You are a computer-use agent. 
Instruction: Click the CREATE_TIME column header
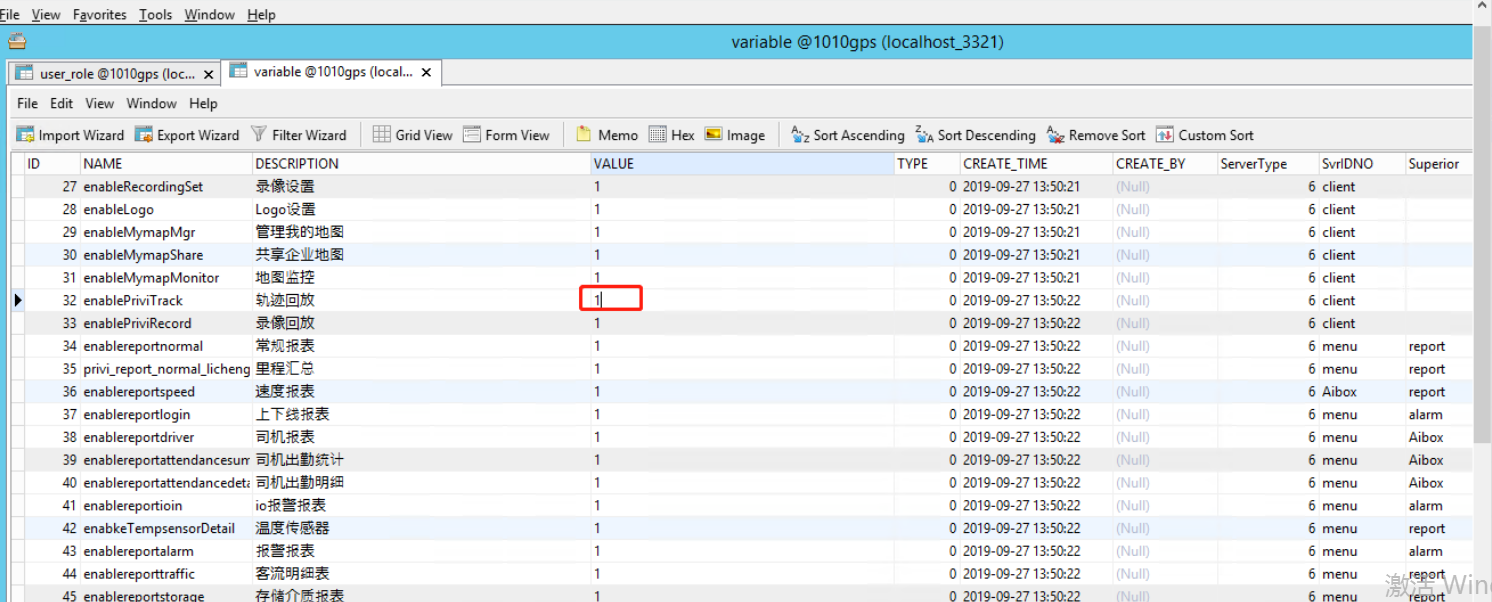point(1036,164)
